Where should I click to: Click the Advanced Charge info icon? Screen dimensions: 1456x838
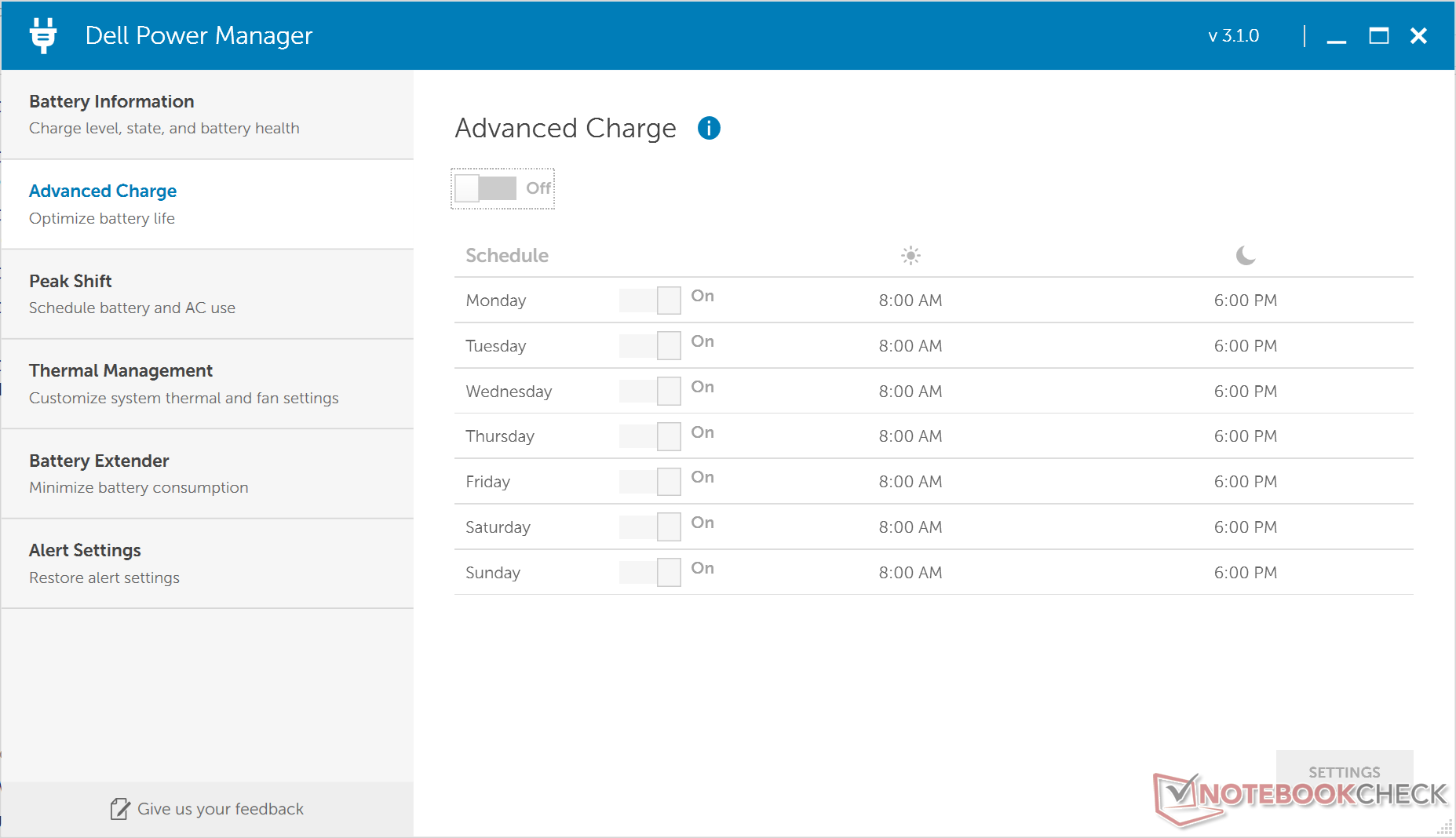(x=709, y=128)
